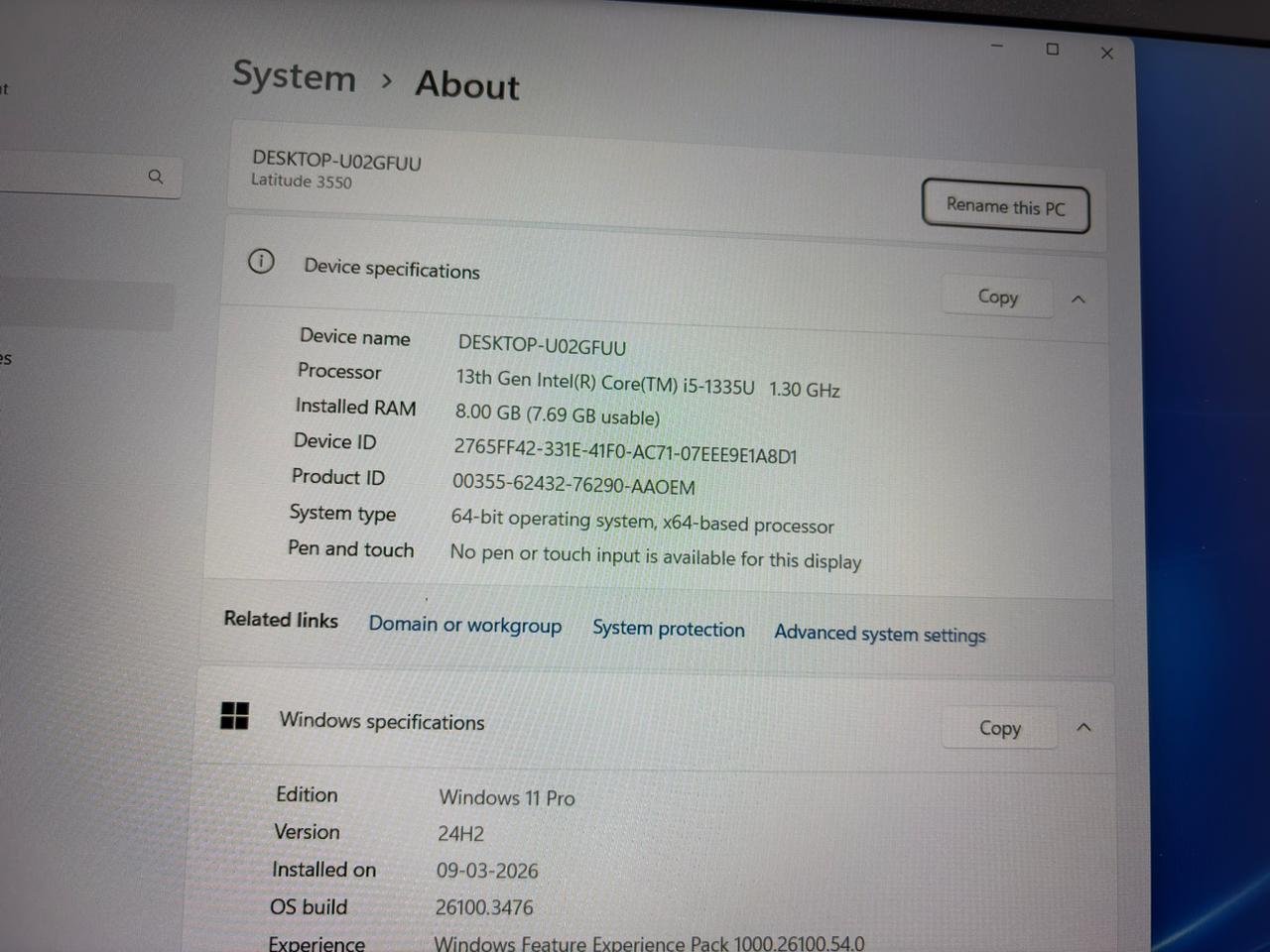
Task: Click the Windows logo beside Windows specifications
Action: 235,716
